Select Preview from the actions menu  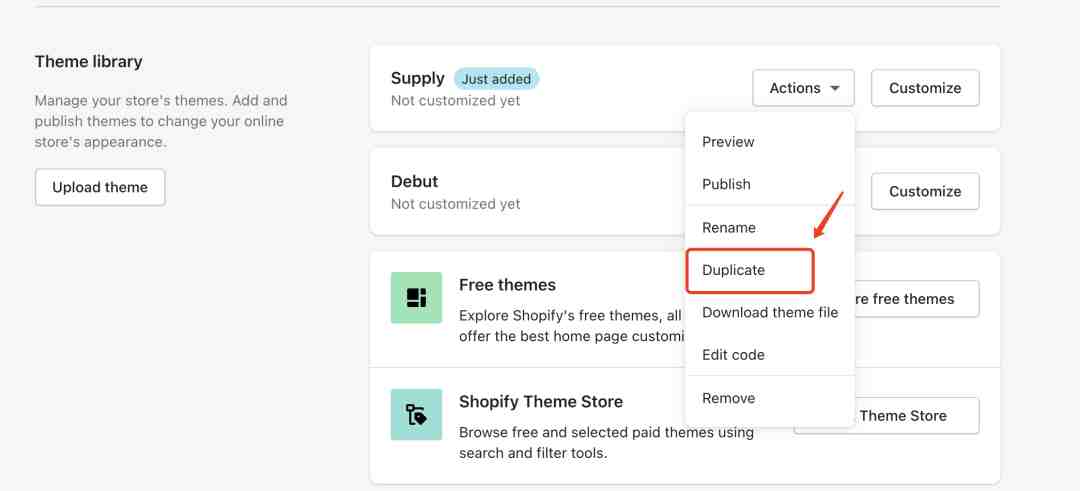pyautogui.click(x=728, y=142)
